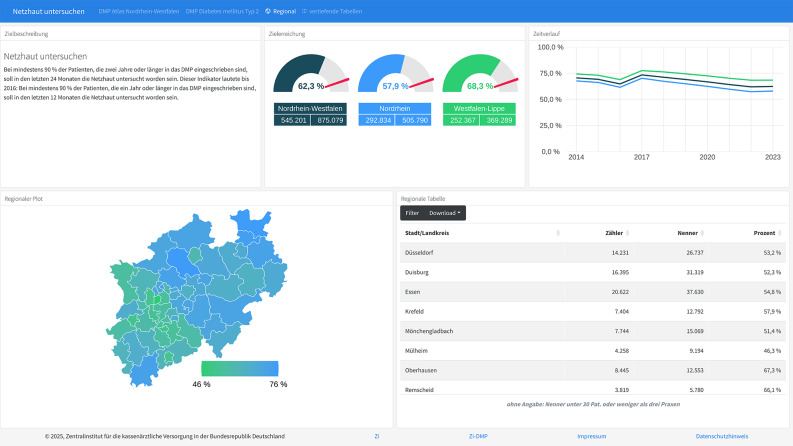The height and width of the screenshot is (446, 793).
Task: Open the Impressum footer link
Action: [x=592, y=436]
